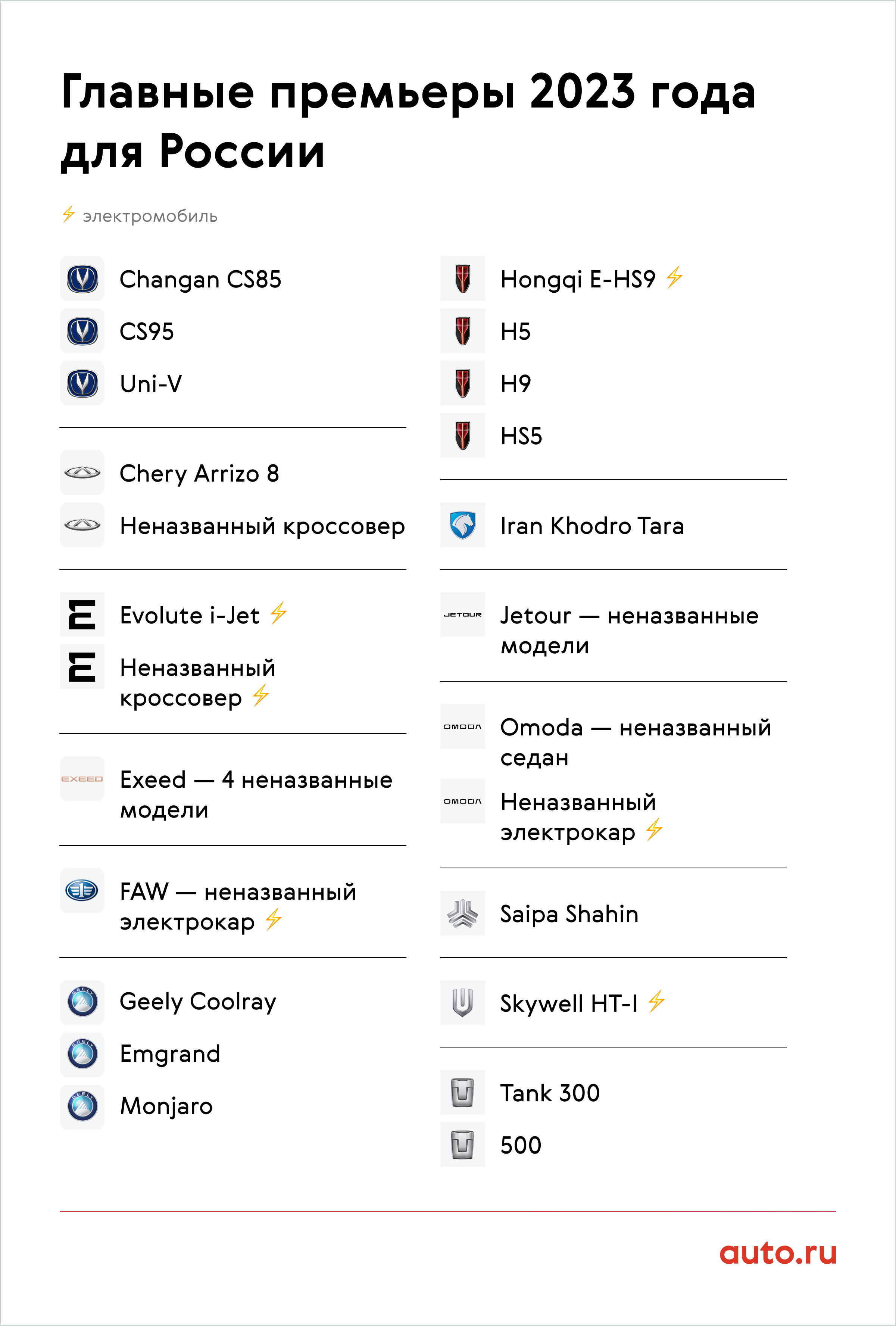Select the Geely logo beside Coolray
The width and height of the screenshot is (896, 1326).
82,1002
